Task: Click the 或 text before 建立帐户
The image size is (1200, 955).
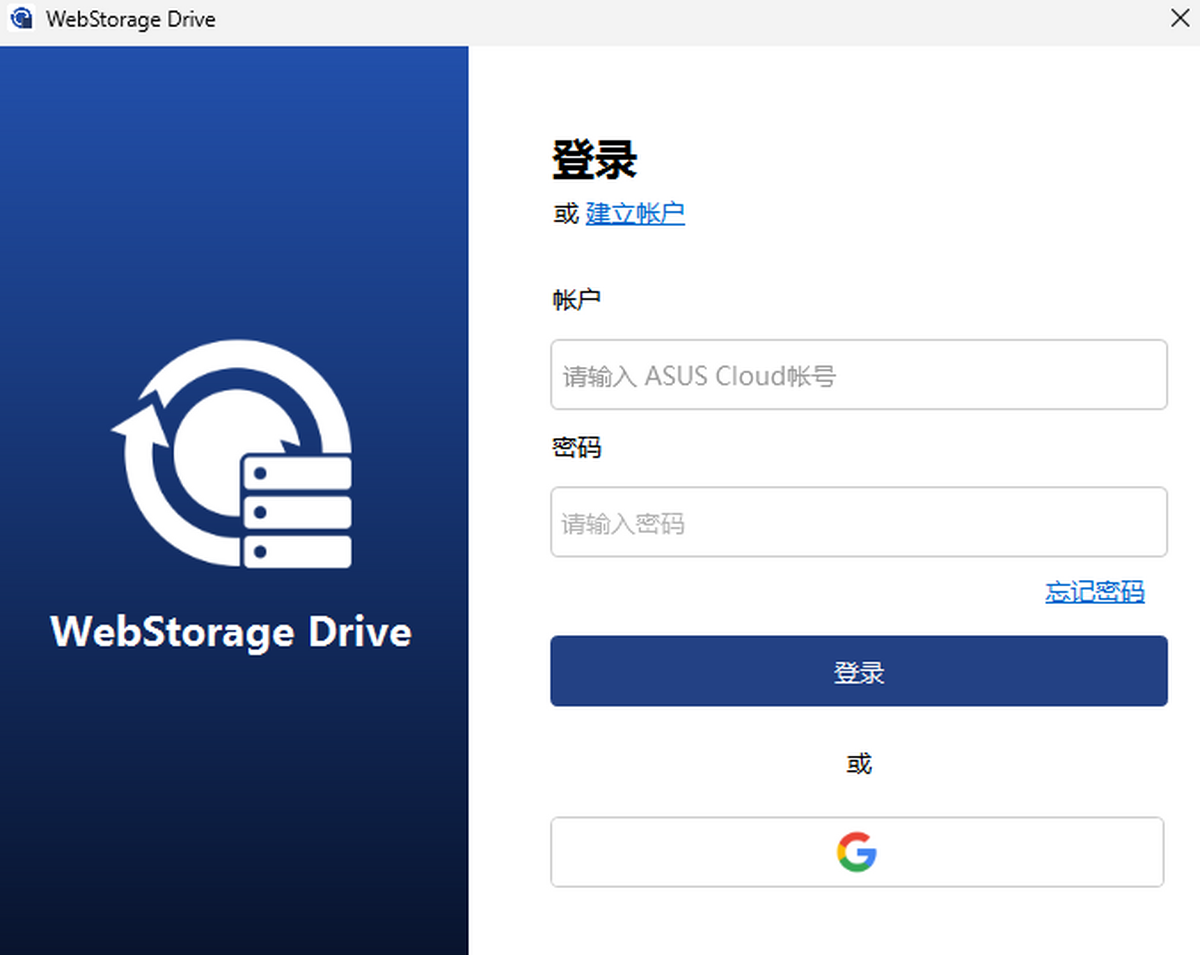Action: (566, 213)
